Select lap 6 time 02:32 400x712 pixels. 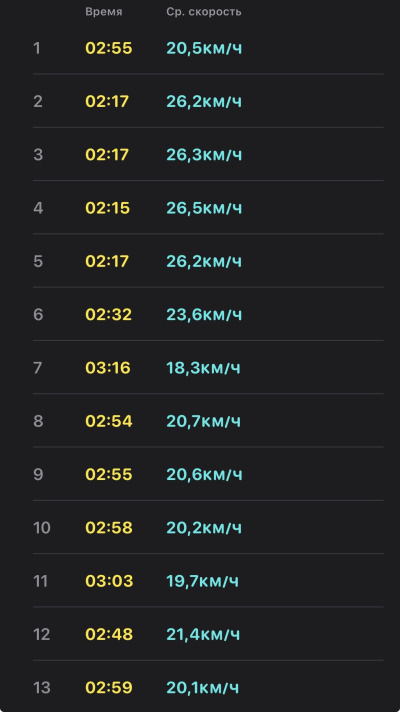pyautogui.click(x=109, y=315)
